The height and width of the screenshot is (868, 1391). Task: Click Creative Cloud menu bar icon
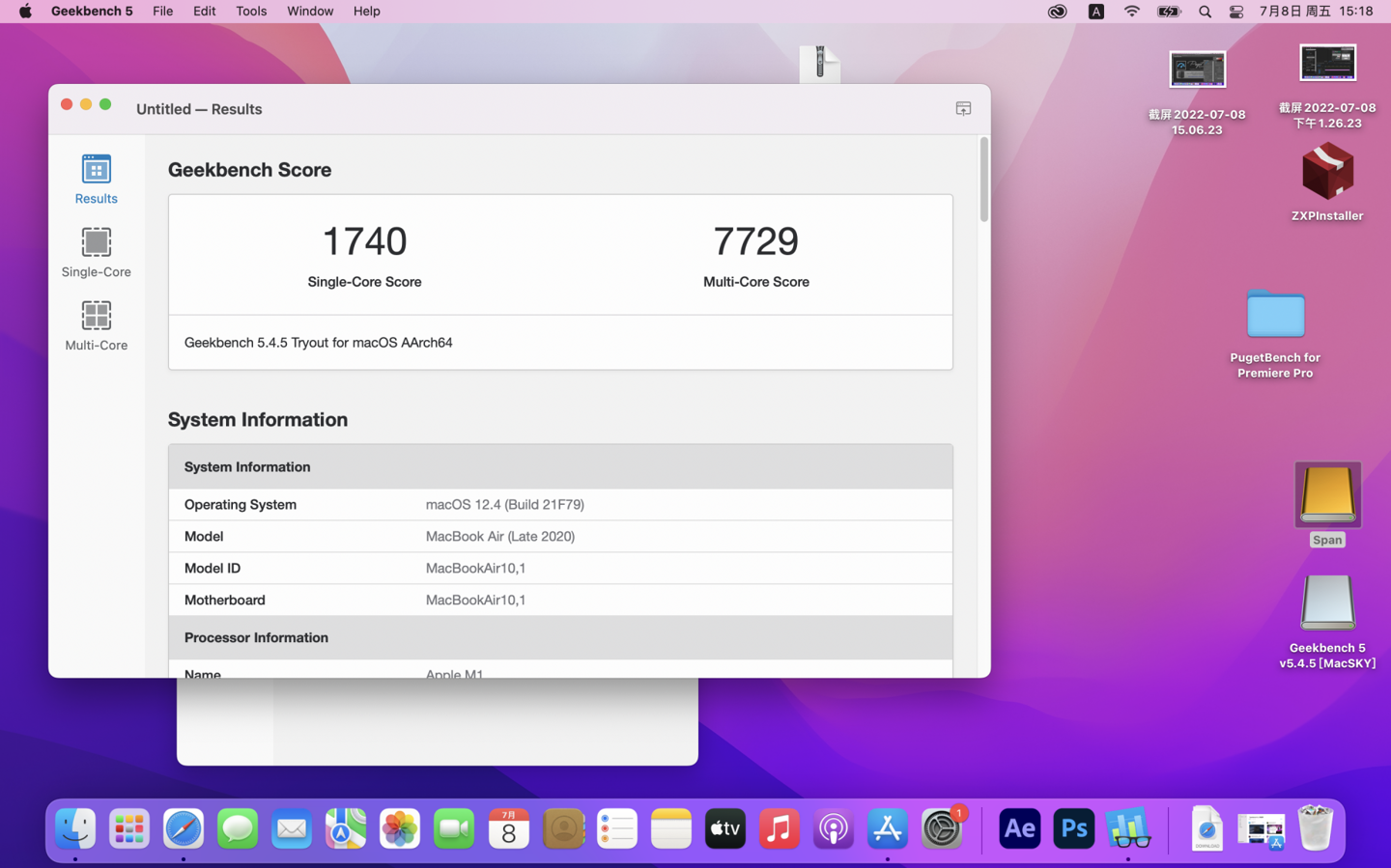tap(1058, 12)
